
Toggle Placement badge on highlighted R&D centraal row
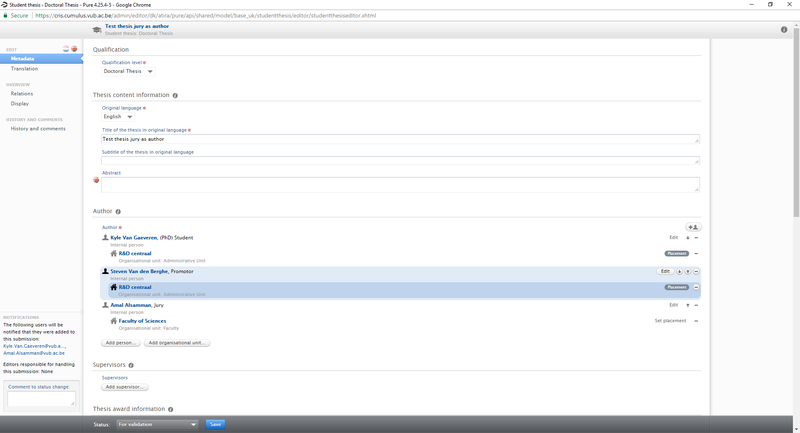click(676, 287)
